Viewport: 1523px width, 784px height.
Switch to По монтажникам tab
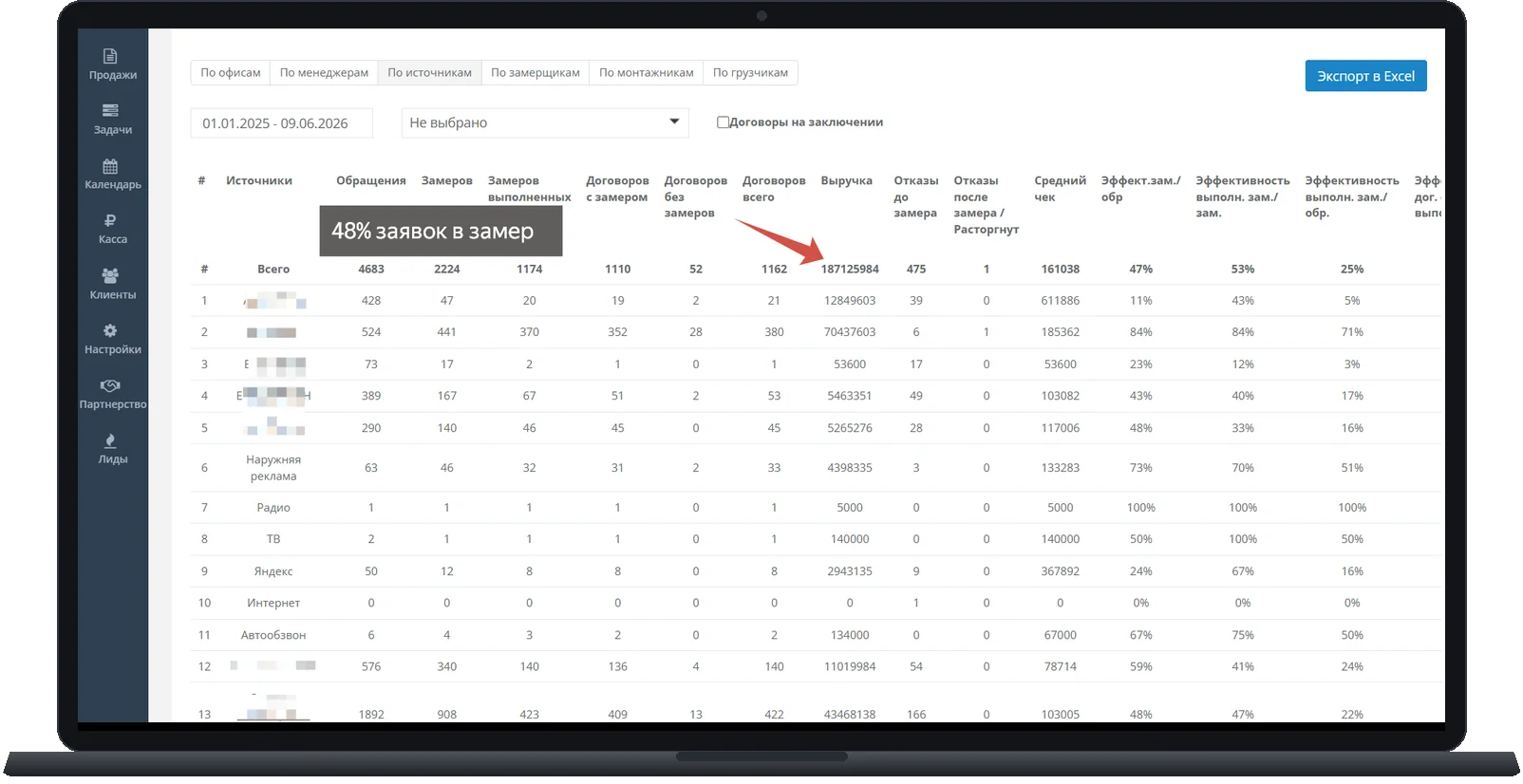647,73
